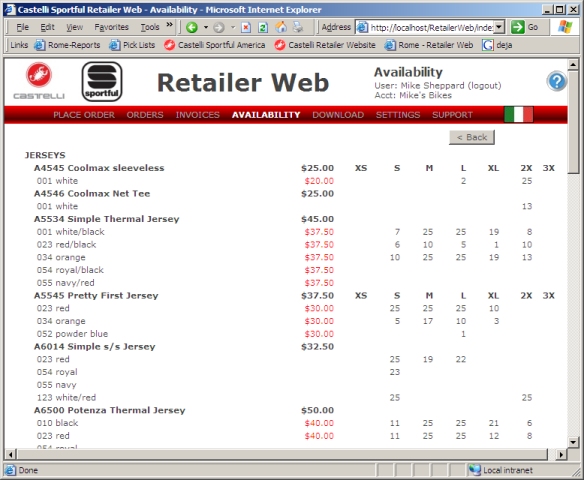Open the address bar dropdown arrow
This screenshot has height=480, width=584.
499,27
